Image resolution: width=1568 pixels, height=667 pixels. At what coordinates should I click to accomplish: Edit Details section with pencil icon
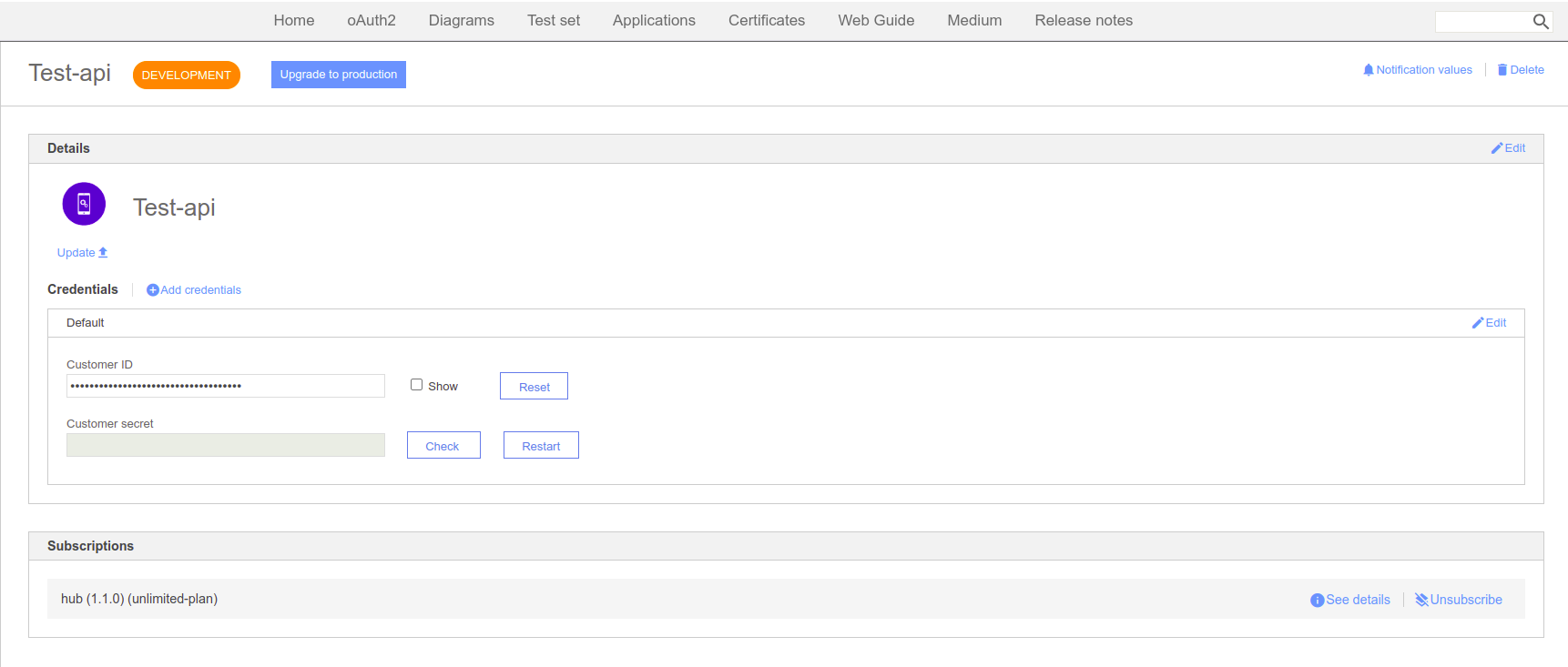(1496, 148)
